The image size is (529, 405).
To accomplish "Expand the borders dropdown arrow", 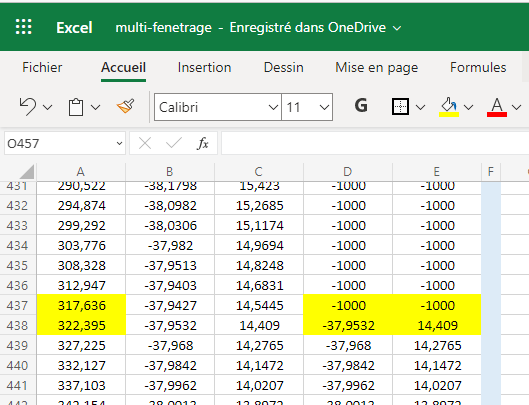I will pyautogui.click(x=420, y=107).
